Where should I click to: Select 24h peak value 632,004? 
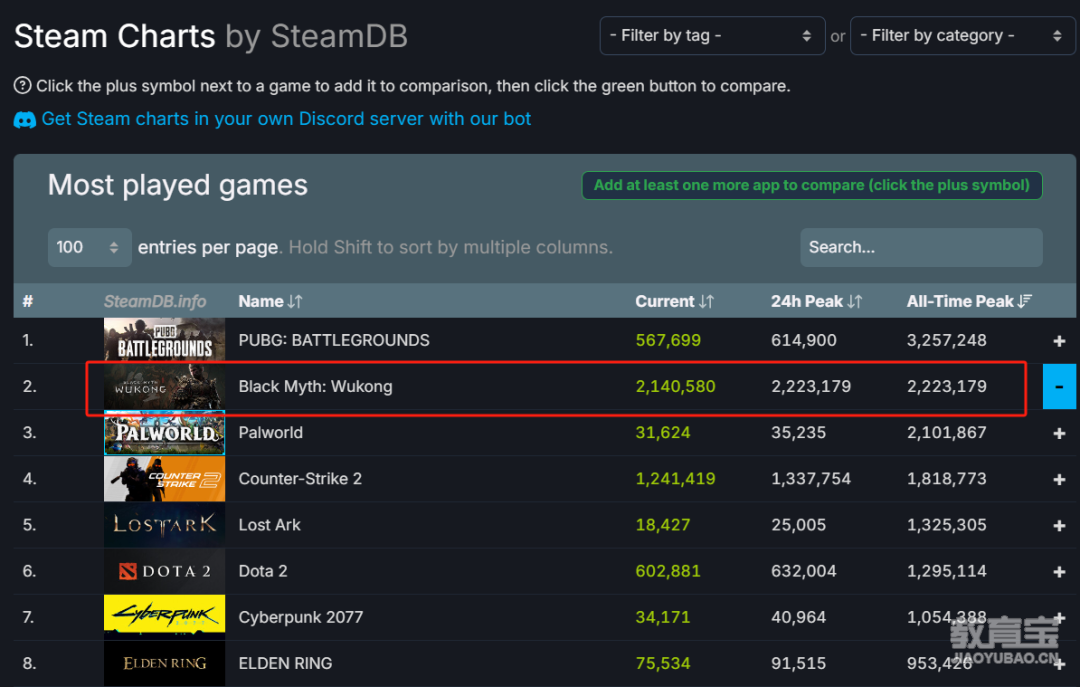click(x=804, y=571)
